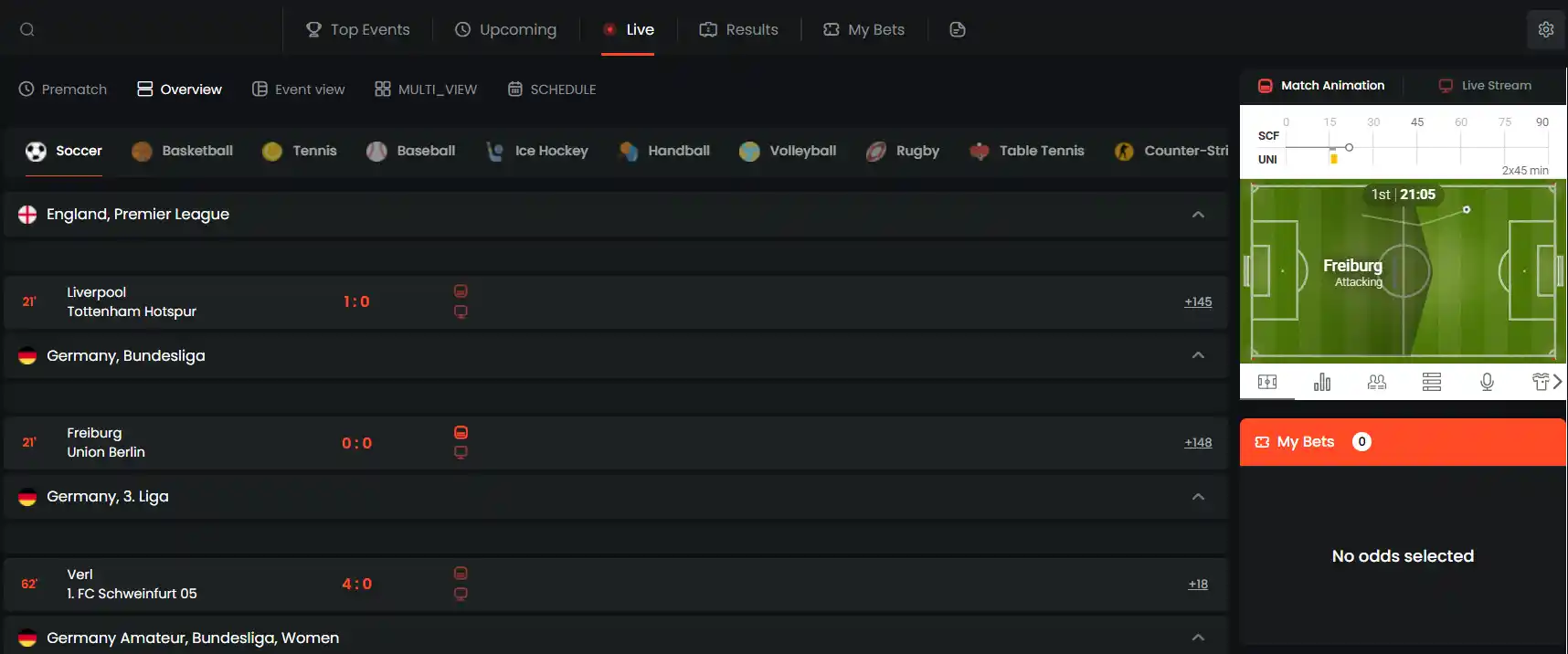Switch to Match Animation tab

click(1321, 86)
